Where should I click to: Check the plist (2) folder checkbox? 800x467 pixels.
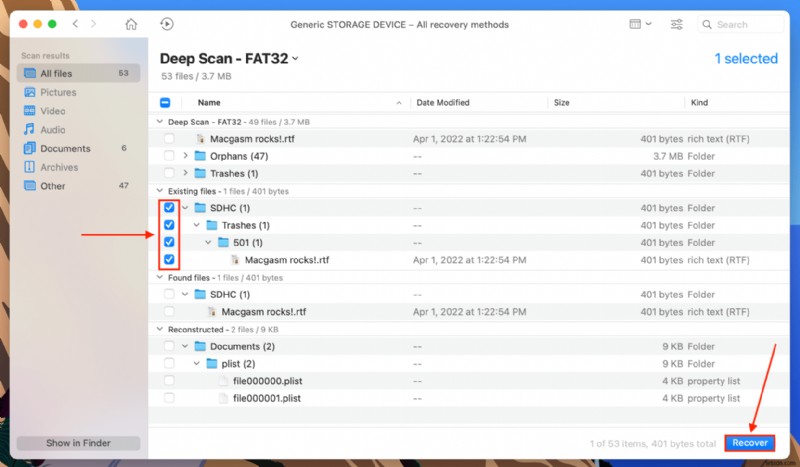(x=169, y=363)
